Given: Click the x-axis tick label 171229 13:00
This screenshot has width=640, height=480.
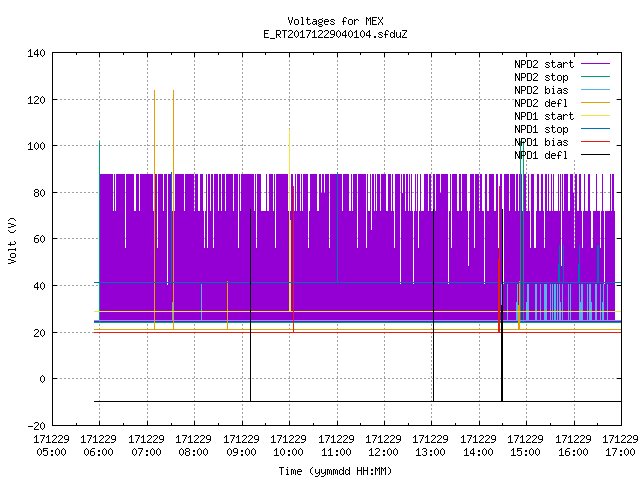Looking at the screenshot, I should point(431,446).
